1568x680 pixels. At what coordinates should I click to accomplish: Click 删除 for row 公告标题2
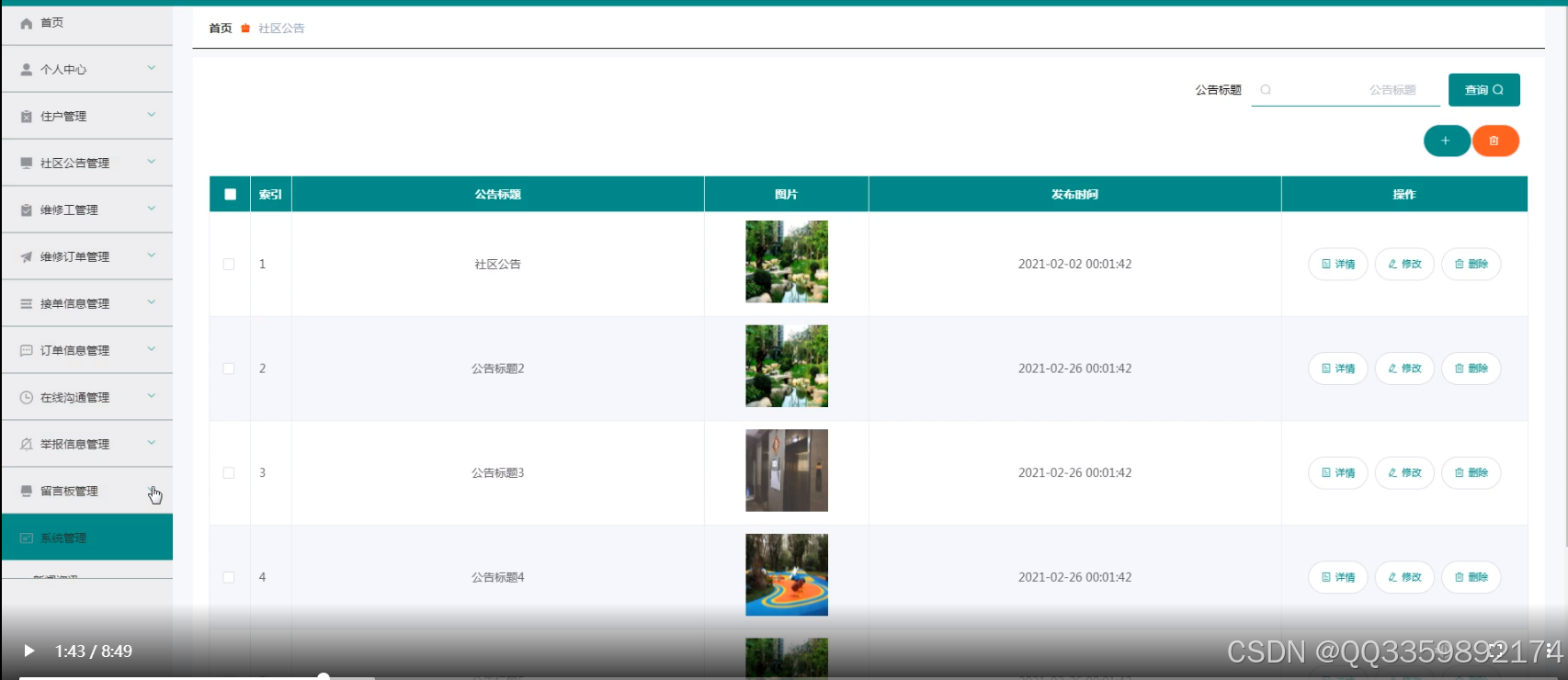point(1471,368)
